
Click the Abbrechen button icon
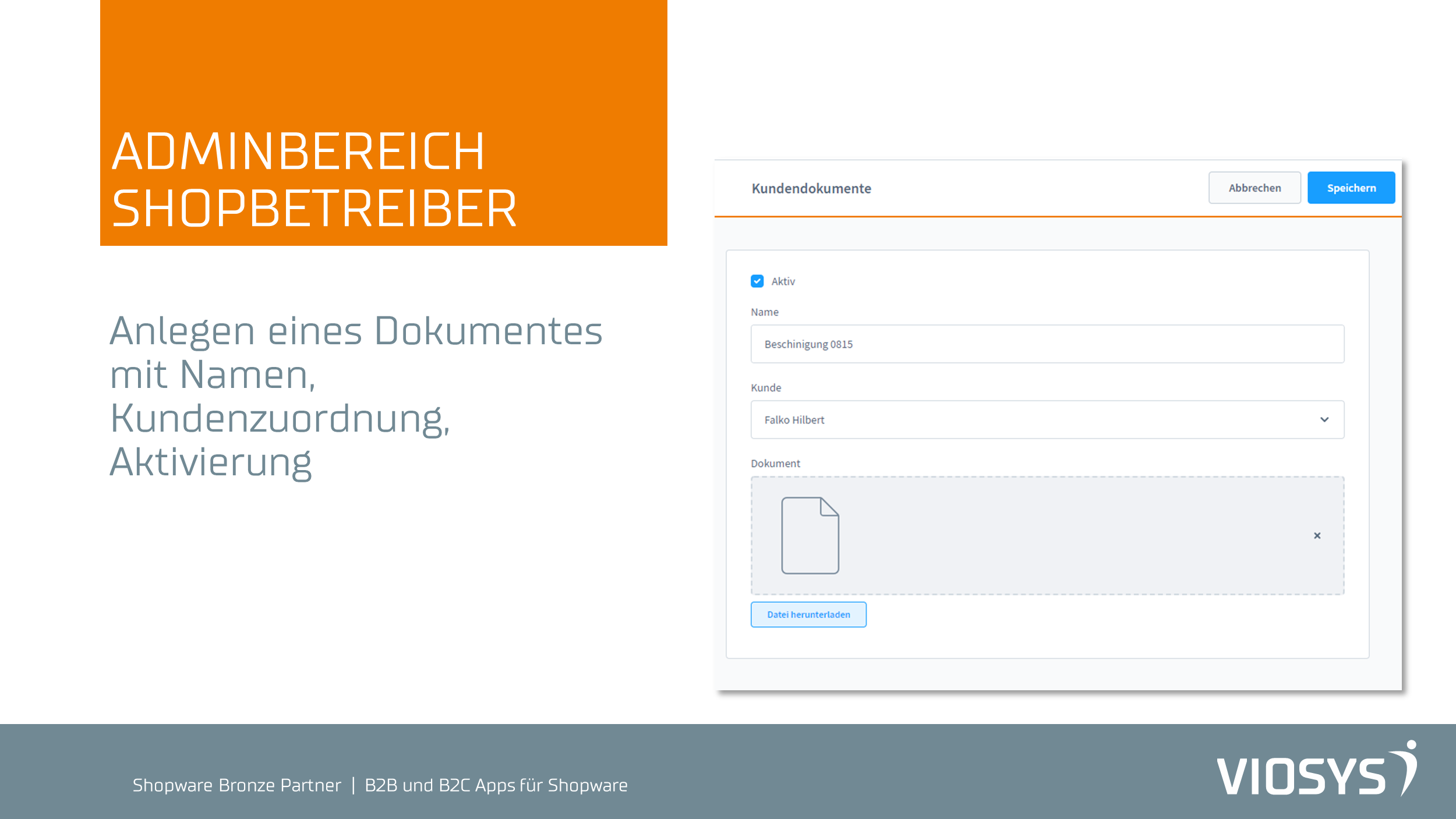coord(1253,188)
